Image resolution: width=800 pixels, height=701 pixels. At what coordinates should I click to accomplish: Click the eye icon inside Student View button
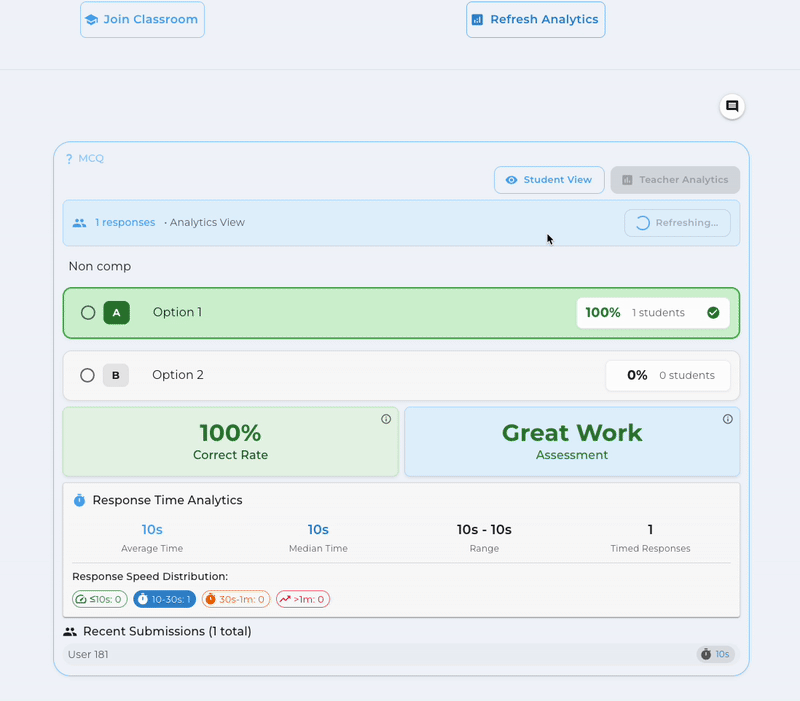[x=513, y=180]
